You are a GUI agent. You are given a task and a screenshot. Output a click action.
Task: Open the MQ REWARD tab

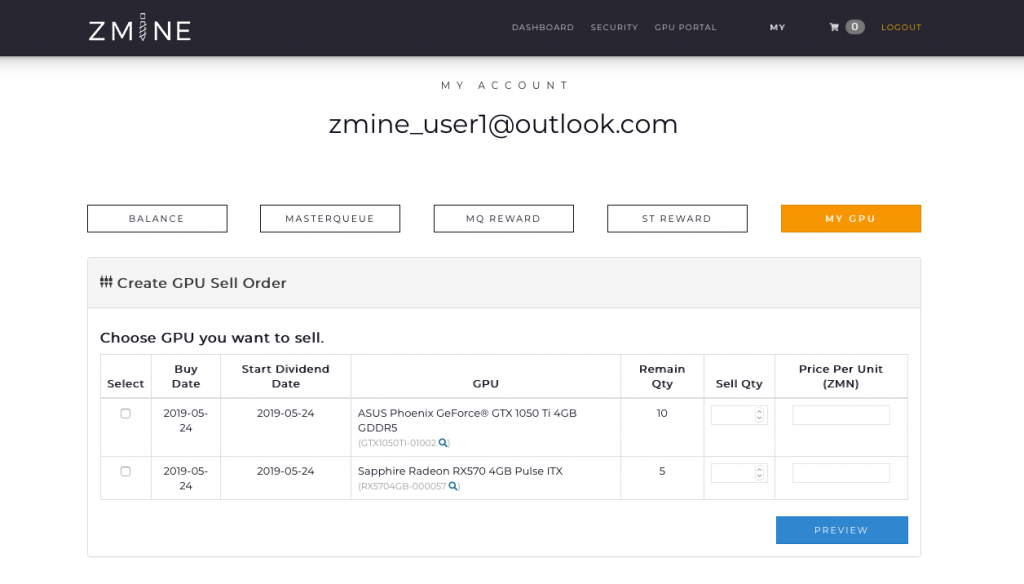coord(503,218)
